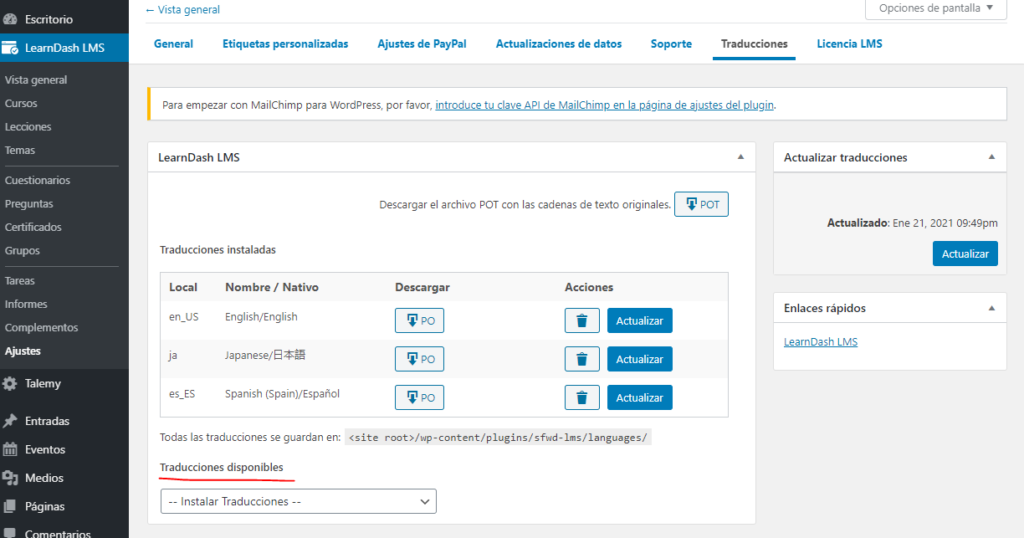Download the POT original strings file
Image resolution: width=1024 pixels, height=538 pixels.
[x=701, y=204]
